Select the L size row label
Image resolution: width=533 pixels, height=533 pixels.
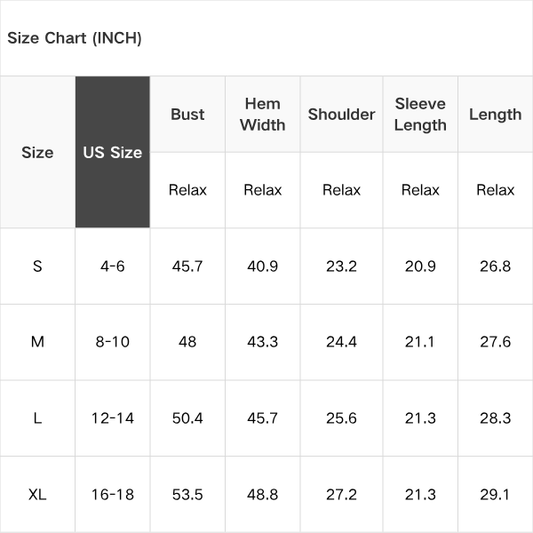pos(37,418)
